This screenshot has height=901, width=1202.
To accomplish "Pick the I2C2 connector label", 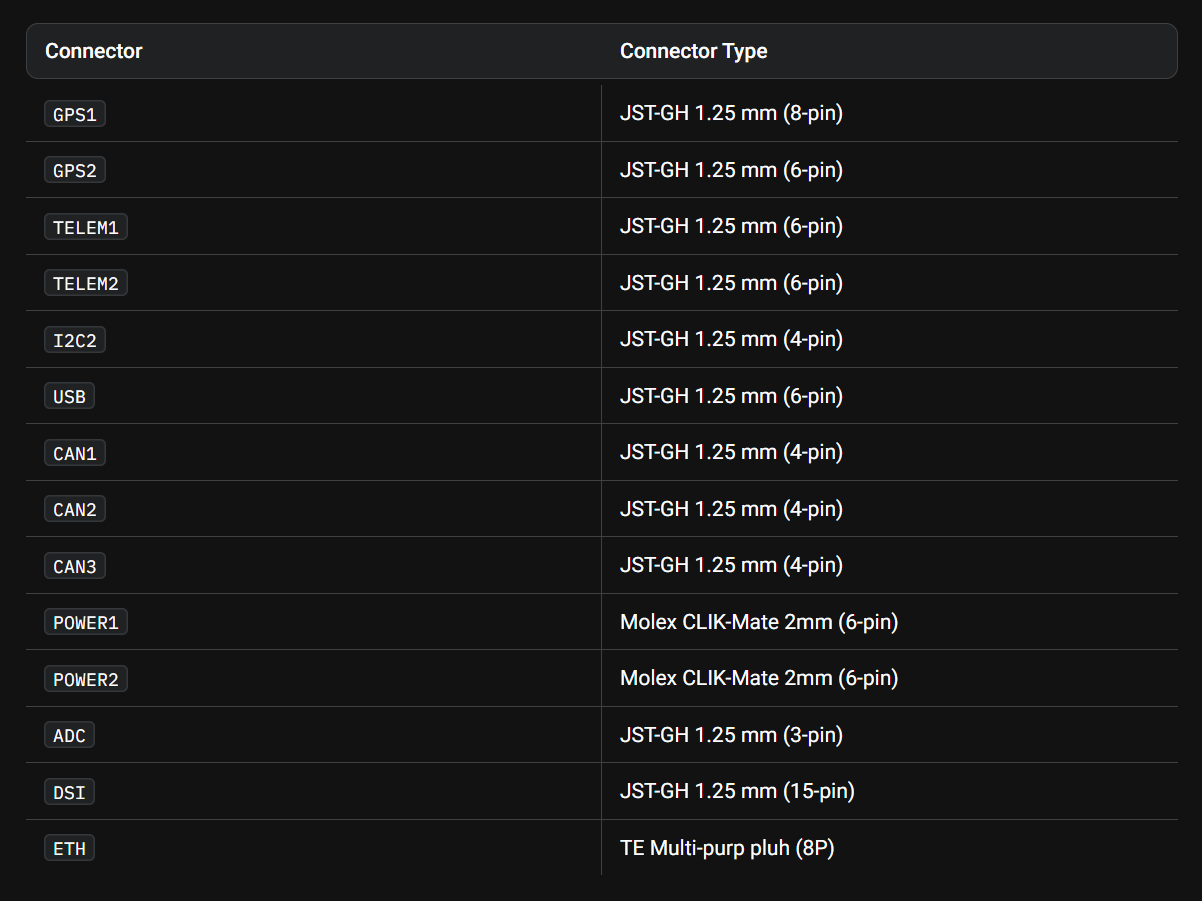I will (75, 340).
